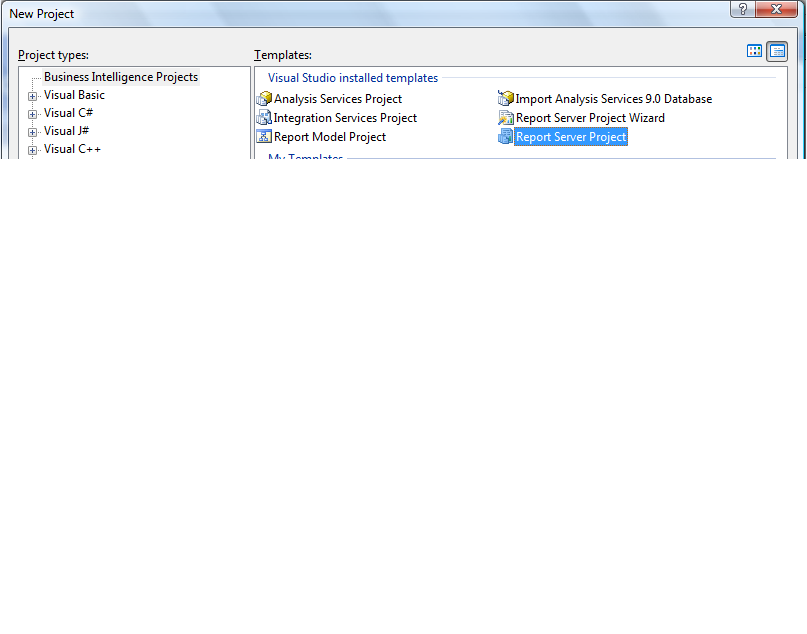Screen dimensions: 807x634
Task: Choose the highlighted Report Server Project text
Action: pos(571,137)
